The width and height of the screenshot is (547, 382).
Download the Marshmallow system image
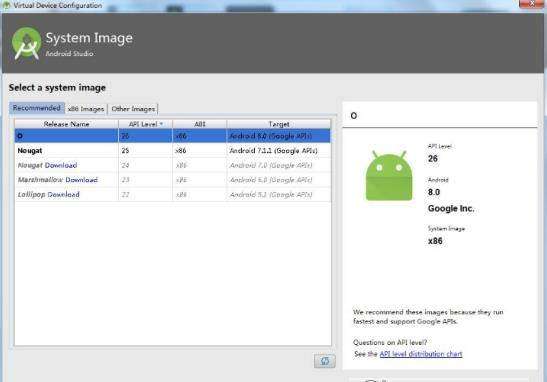82,180
